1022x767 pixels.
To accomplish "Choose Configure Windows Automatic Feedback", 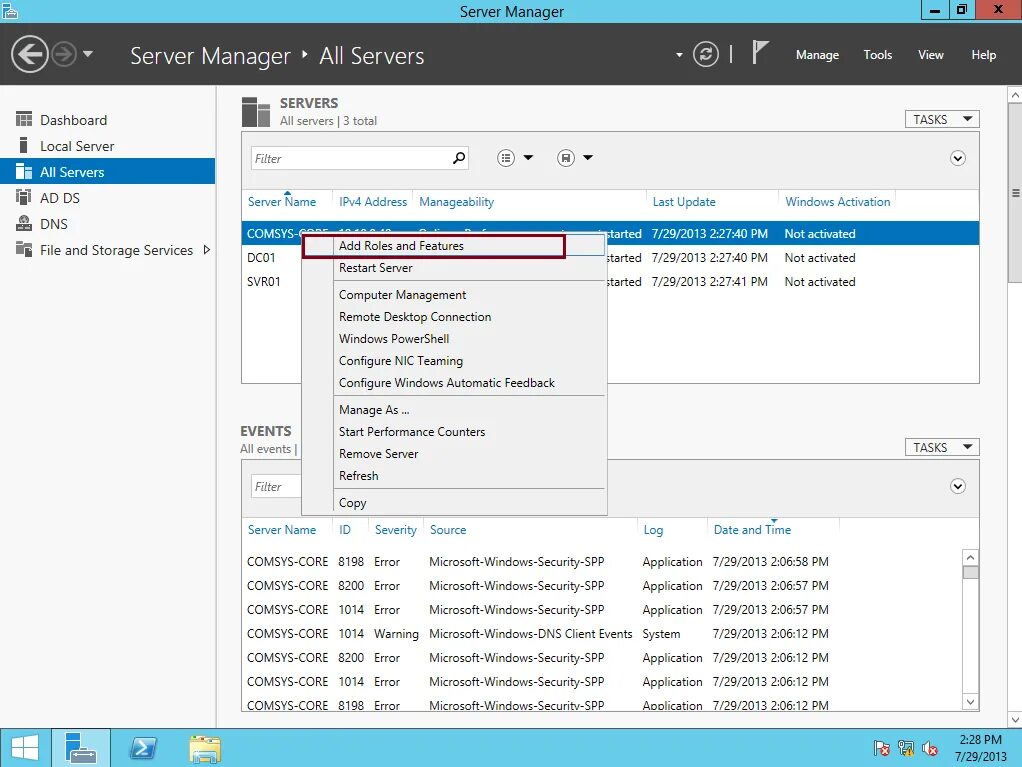I will 454,383.
